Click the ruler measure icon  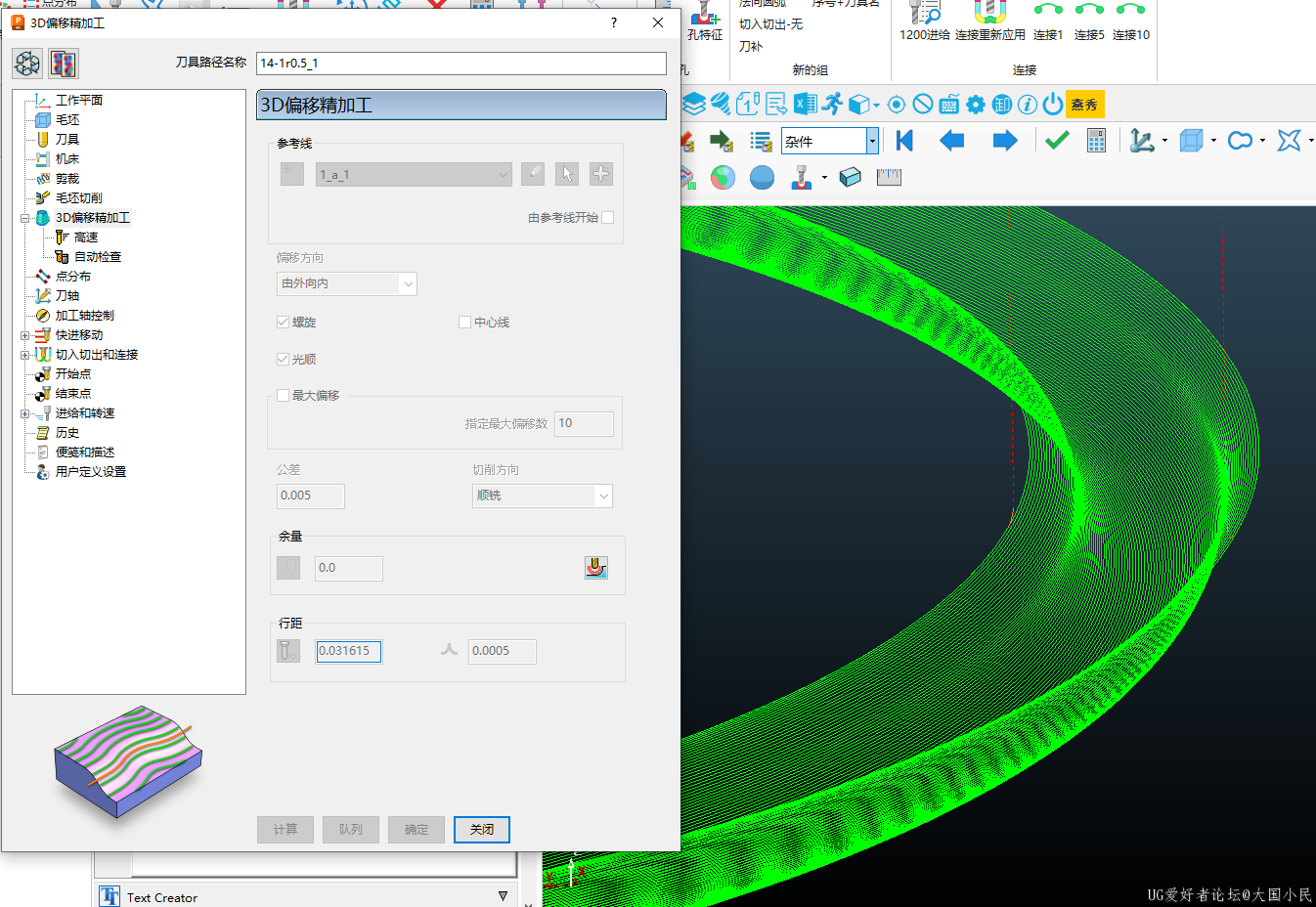tap(889, 177)
